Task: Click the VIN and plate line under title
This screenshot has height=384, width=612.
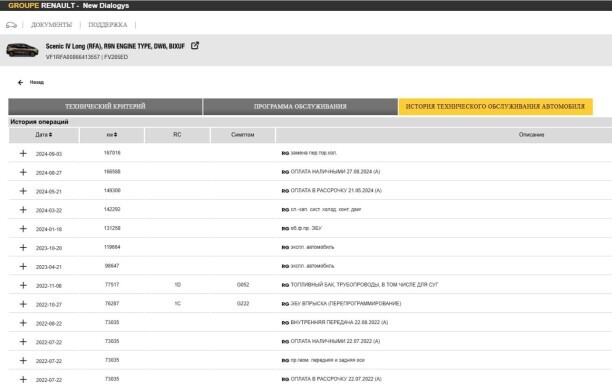Action: 87,57
